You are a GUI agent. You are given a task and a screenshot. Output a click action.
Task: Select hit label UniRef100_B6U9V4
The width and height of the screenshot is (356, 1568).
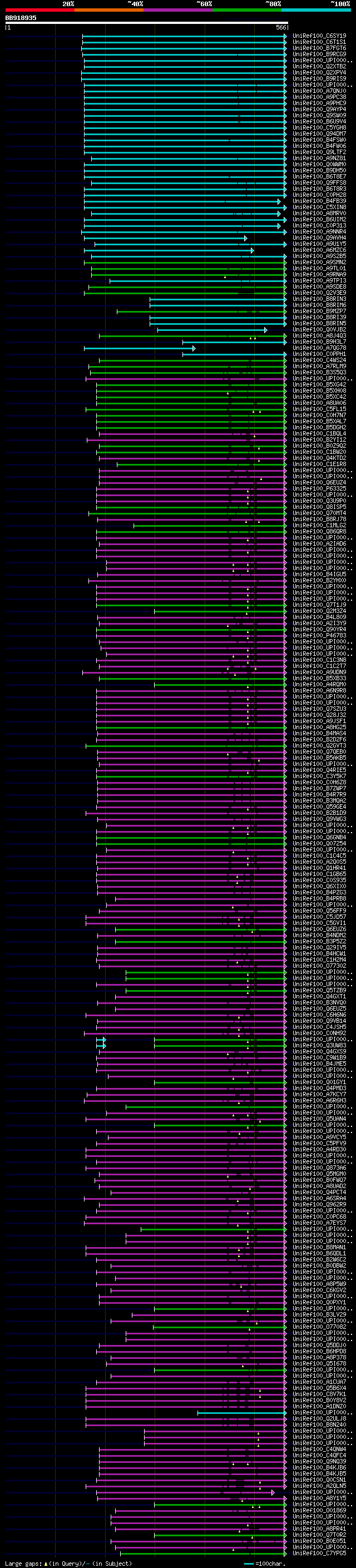319,121
